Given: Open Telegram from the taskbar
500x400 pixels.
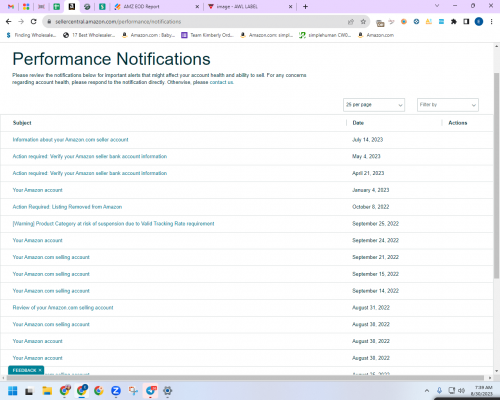Looking at the screenshot, I should 150,391.
